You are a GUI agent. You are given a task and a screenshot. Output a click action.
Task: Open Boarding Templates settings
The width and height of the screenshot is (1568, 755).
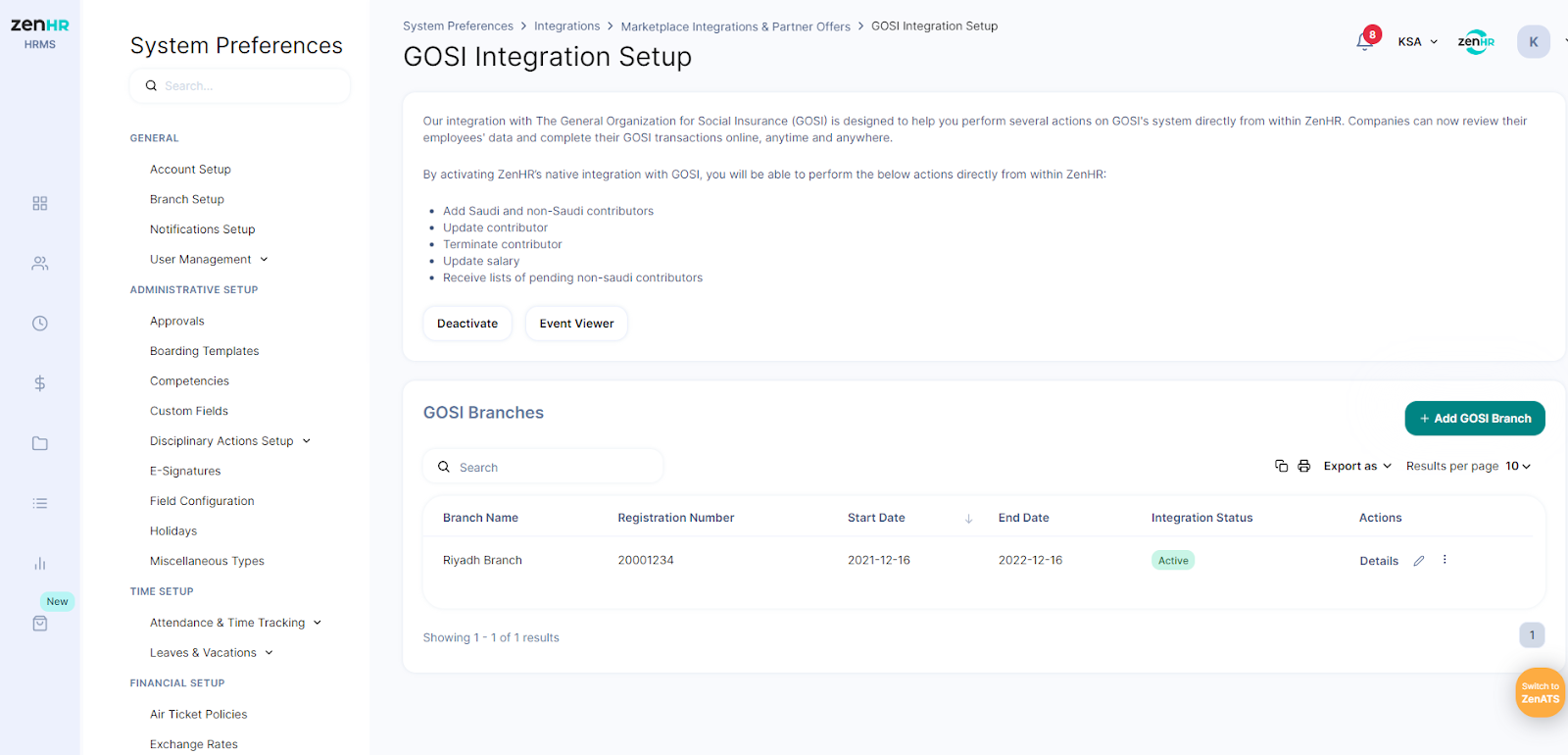point(204,351)
